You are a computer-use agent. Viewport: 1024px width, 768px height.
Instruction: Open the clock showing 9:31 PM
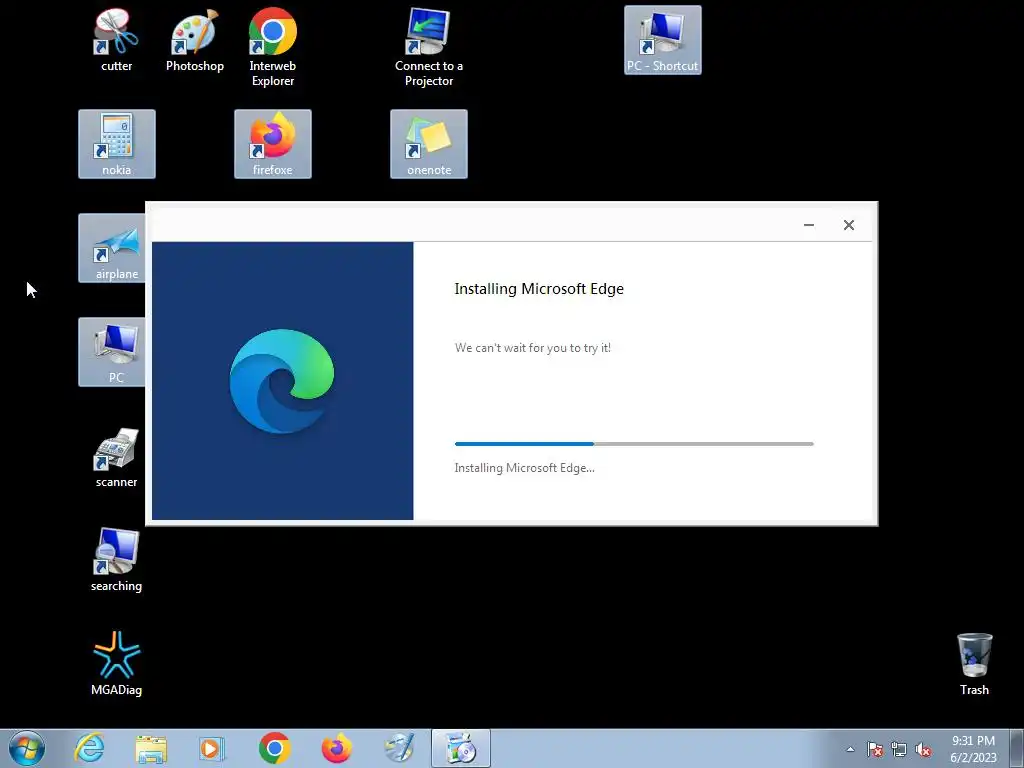click(973, 749)
